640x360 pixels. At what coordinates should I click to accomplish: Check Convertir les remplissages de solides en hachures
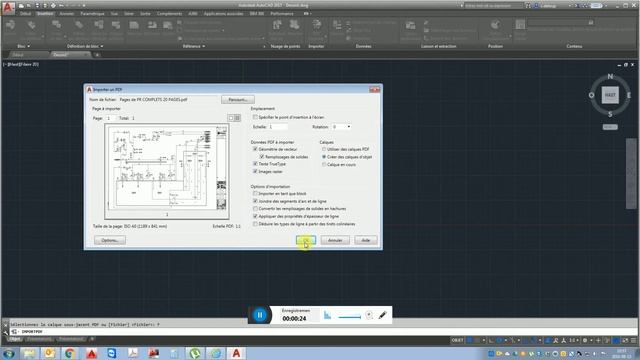point(255,209)
